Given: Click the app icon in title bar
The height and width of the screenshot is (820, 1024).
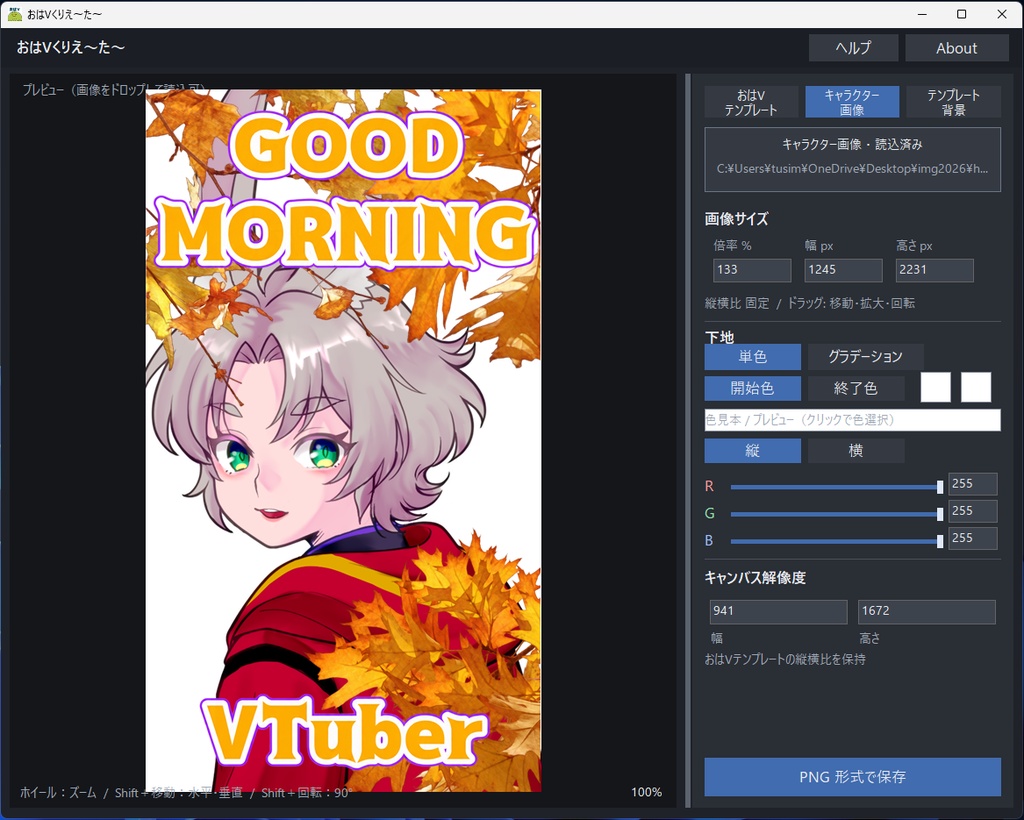Looking at the screenshot, I should 15,14.
